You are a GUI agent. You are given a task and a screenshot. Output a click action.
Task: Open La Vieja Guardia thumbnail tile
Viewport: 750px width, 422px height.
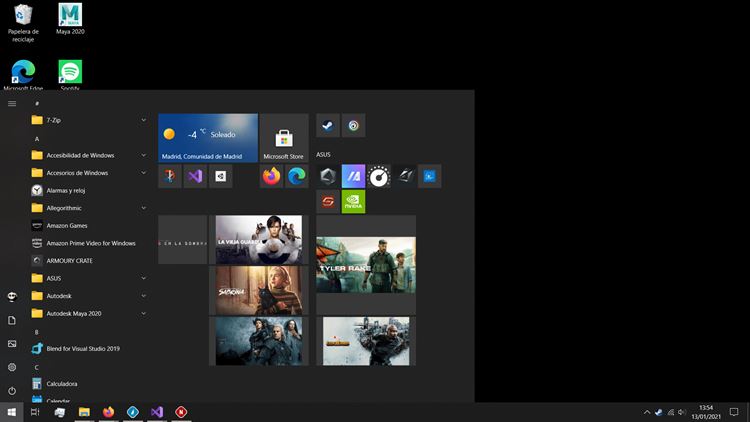click(259, 239)
